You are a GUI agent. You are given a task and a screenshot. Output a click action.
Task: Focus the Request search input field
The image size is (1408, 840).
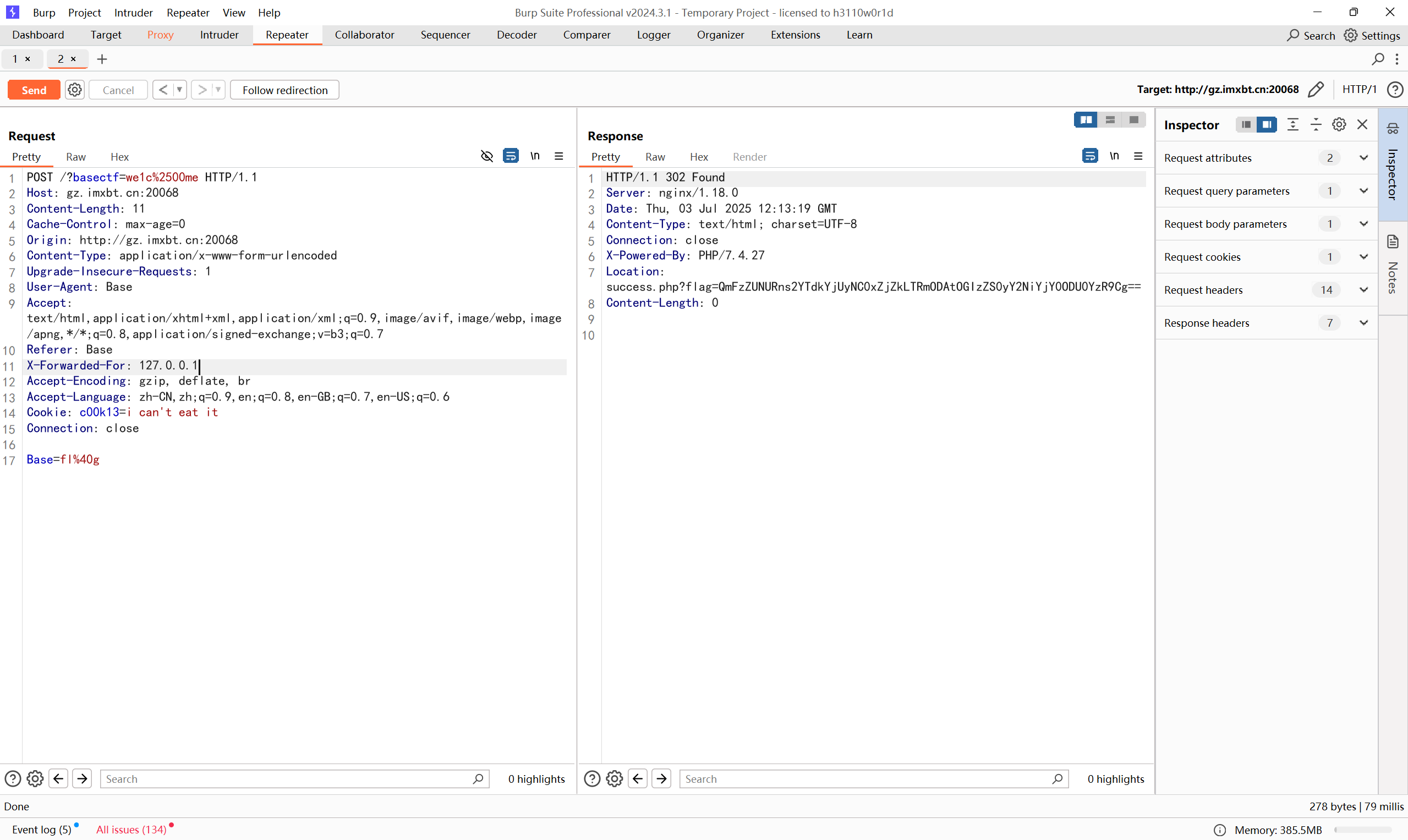pyautogui.click(x=294, y=779)
